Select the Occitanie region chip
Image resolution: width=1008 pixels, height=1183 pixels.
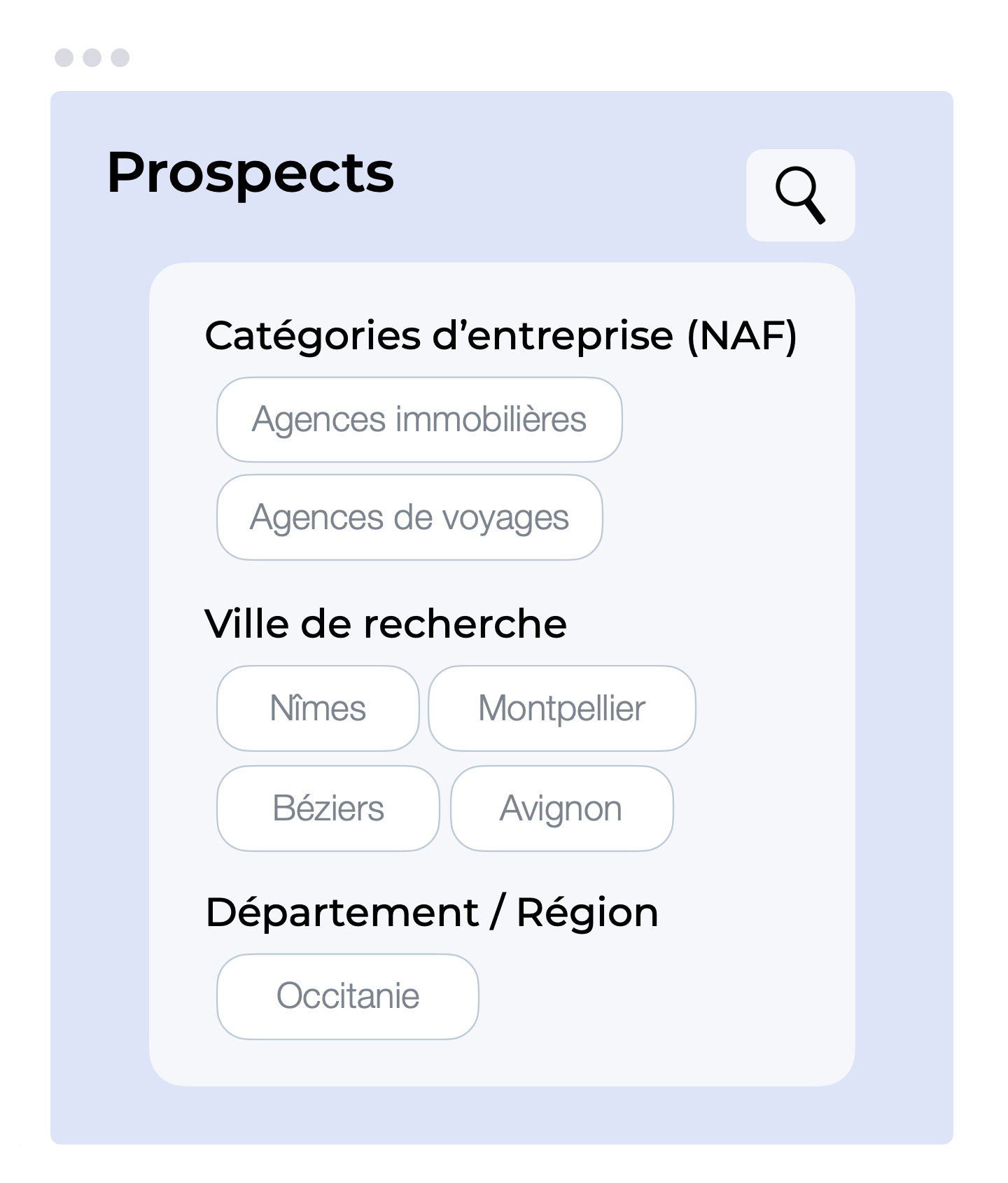(x=348, y=997)
